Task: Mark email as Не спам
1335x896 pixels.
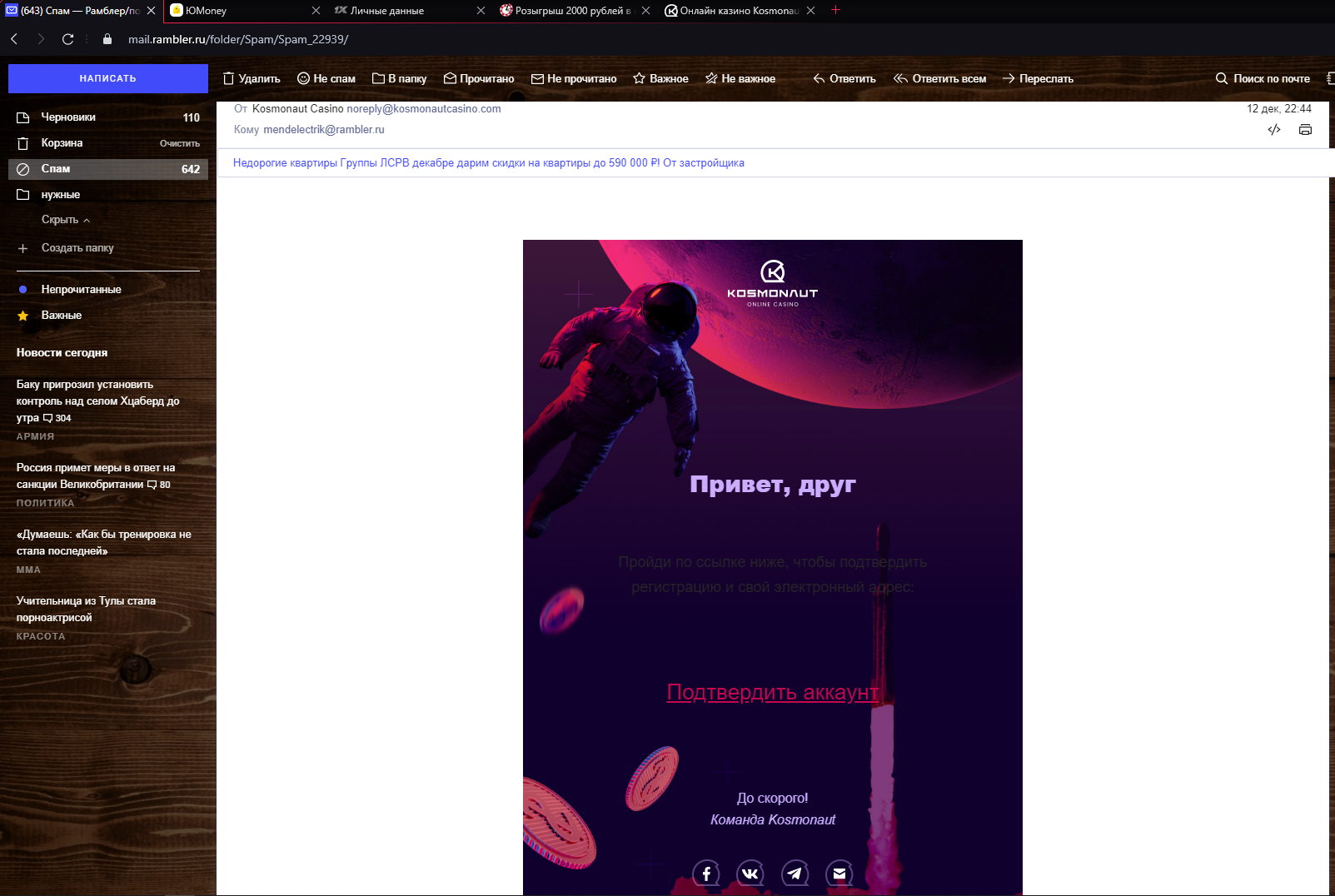Action: click(326, 78)
